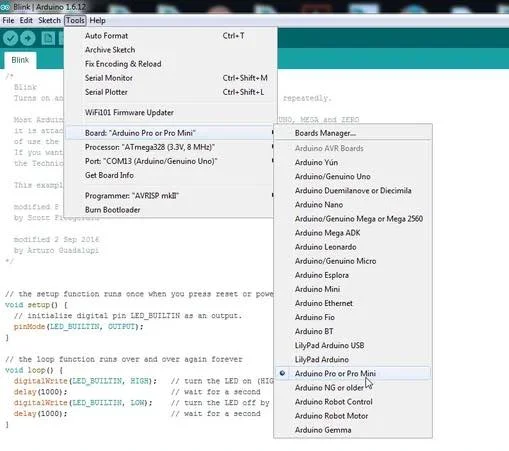
Task: Click the New sketch toolbar icon
Action: (48, 38)
